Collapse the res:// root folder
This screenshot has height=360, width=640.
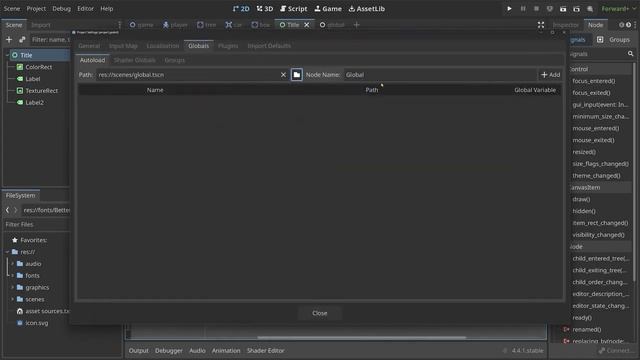click(x=7, y=252)
